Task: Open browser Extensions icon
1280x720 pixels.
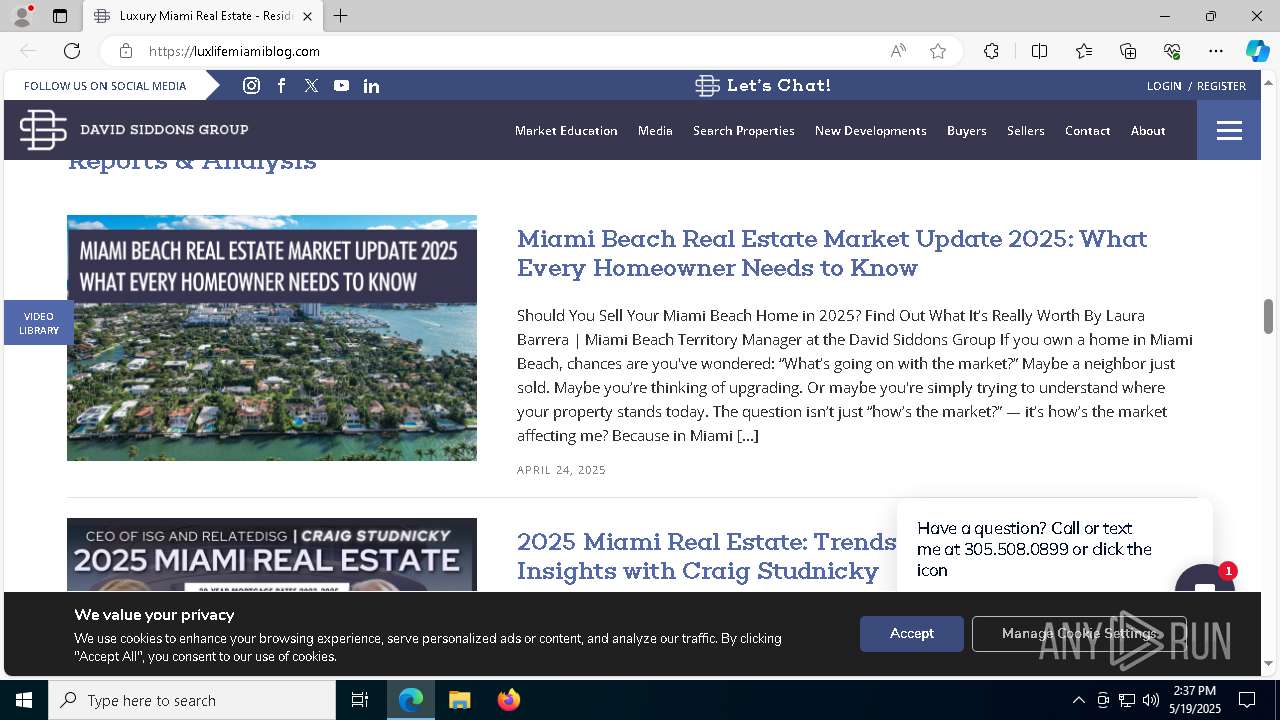Action: (991, 51)
